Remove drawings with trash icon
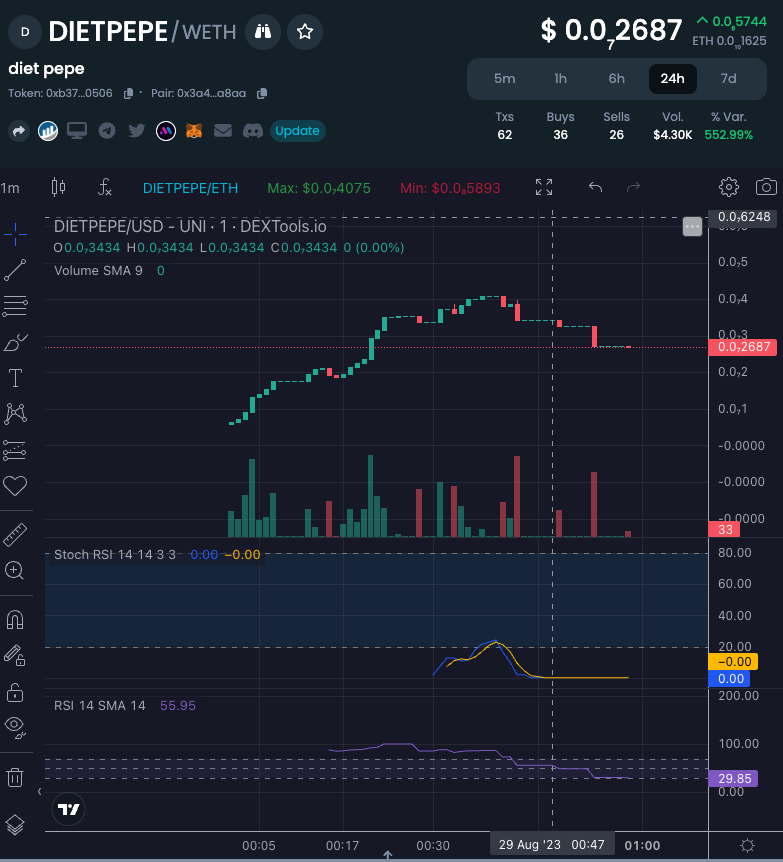Viewport: 783px width, 862px height. coord(15,777)
